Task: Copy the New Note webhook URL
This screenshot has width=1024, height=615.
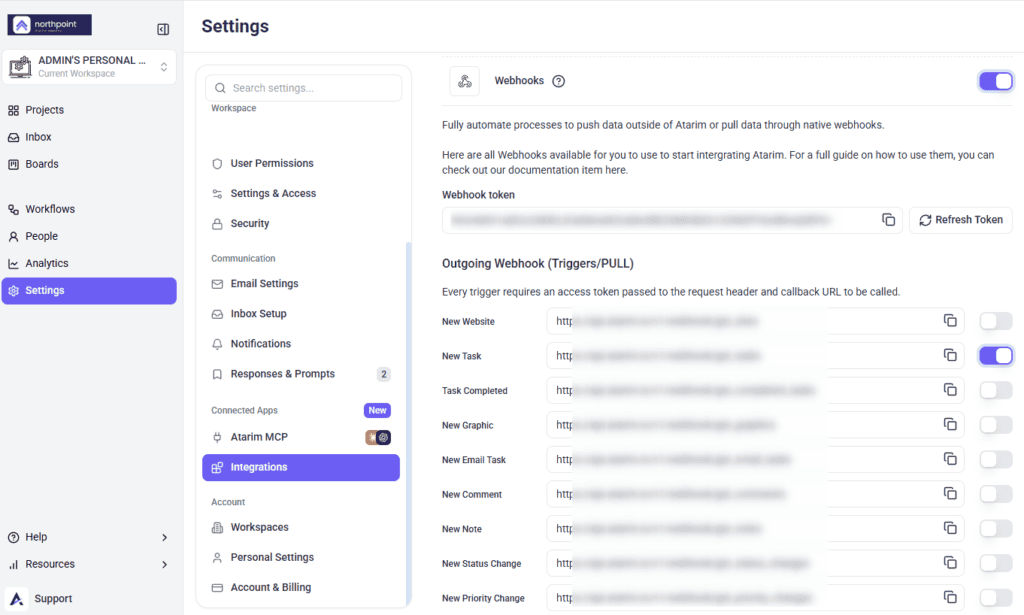Action: pos(950,528)
